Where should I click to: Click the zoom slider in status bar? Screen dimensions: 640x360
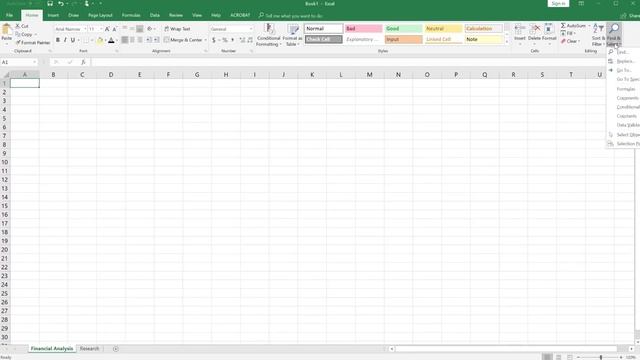click(x=600, y=357)
